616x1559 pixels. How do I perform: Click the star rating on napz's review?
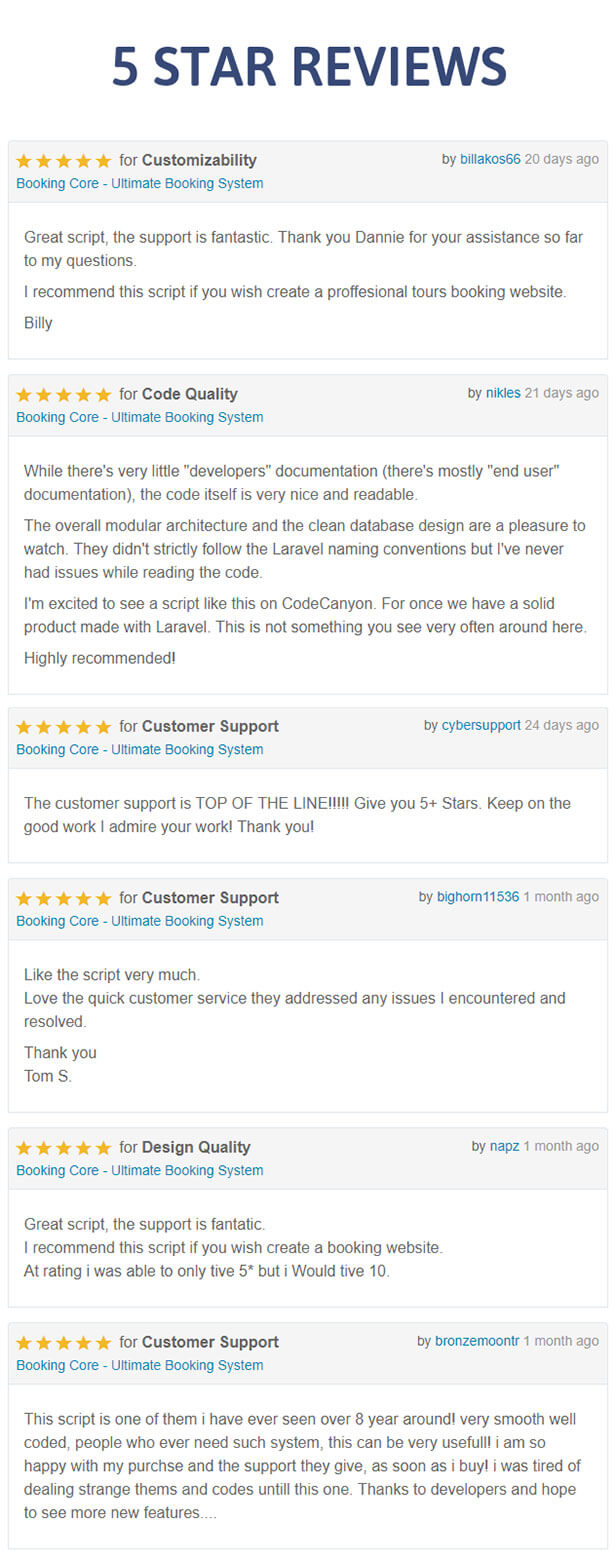(64, 1148)
